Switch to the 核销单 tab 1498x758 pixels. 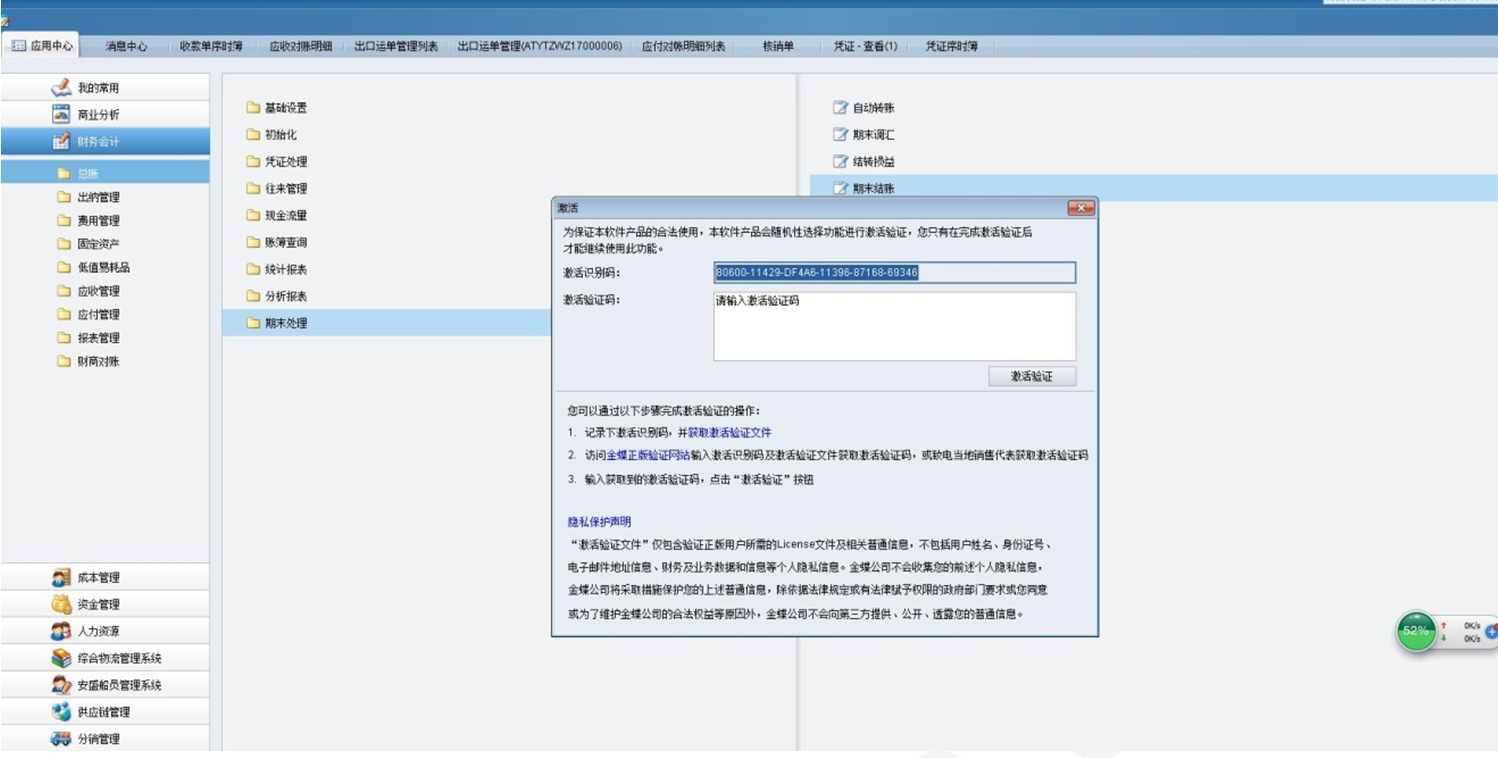(778, 46)
